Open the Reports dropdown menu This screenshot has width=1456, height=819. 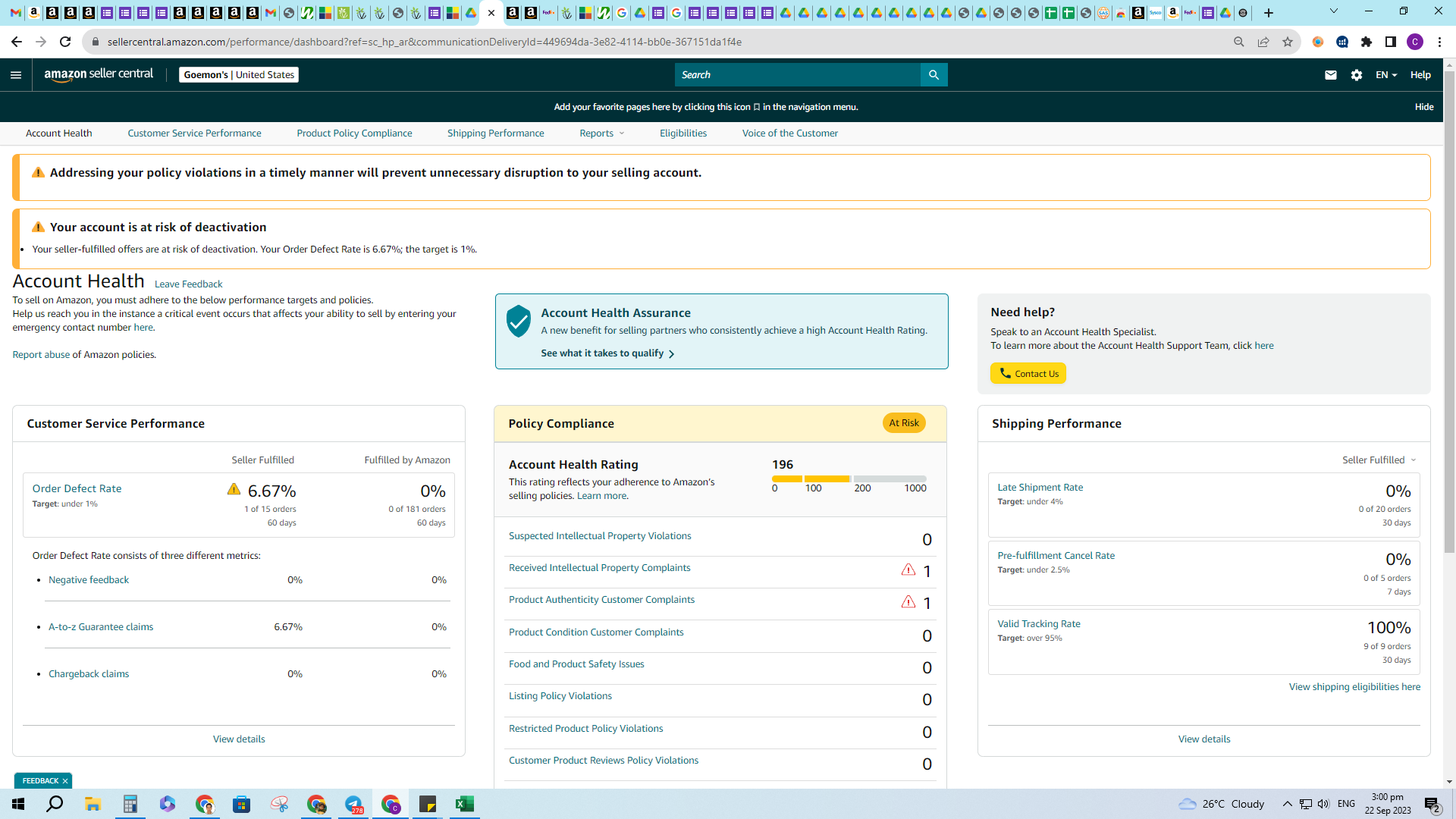tap(602, 133)
